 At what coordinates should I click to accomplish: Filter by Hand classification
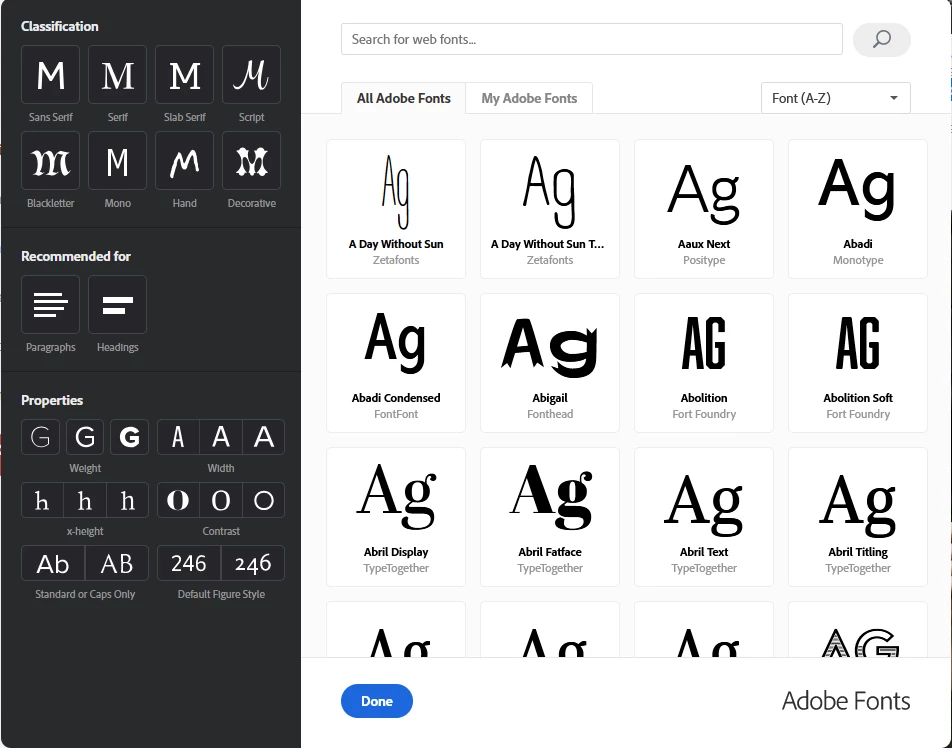coord(185,161)
